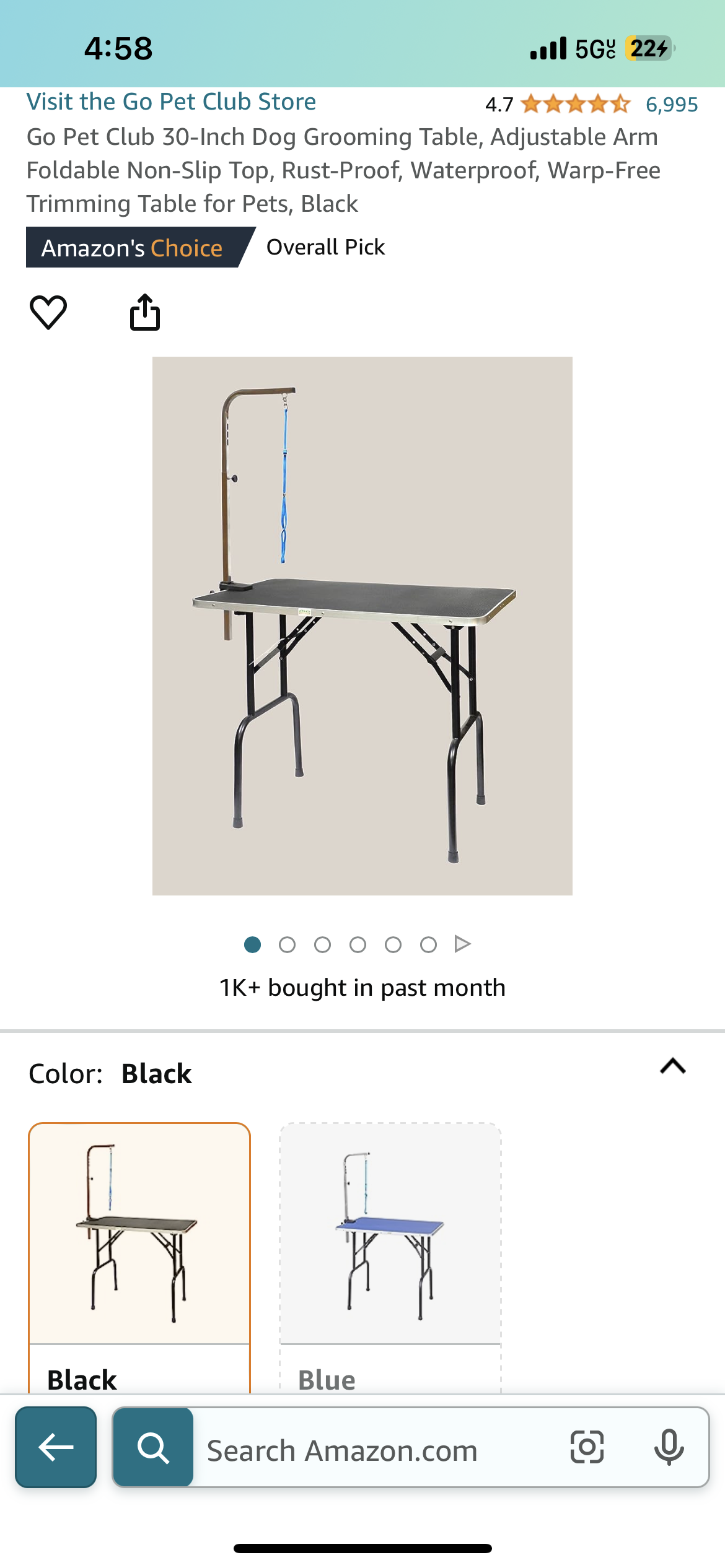Go to third image carousel dot
The image size is (725, 1568).
click(322, 944)
